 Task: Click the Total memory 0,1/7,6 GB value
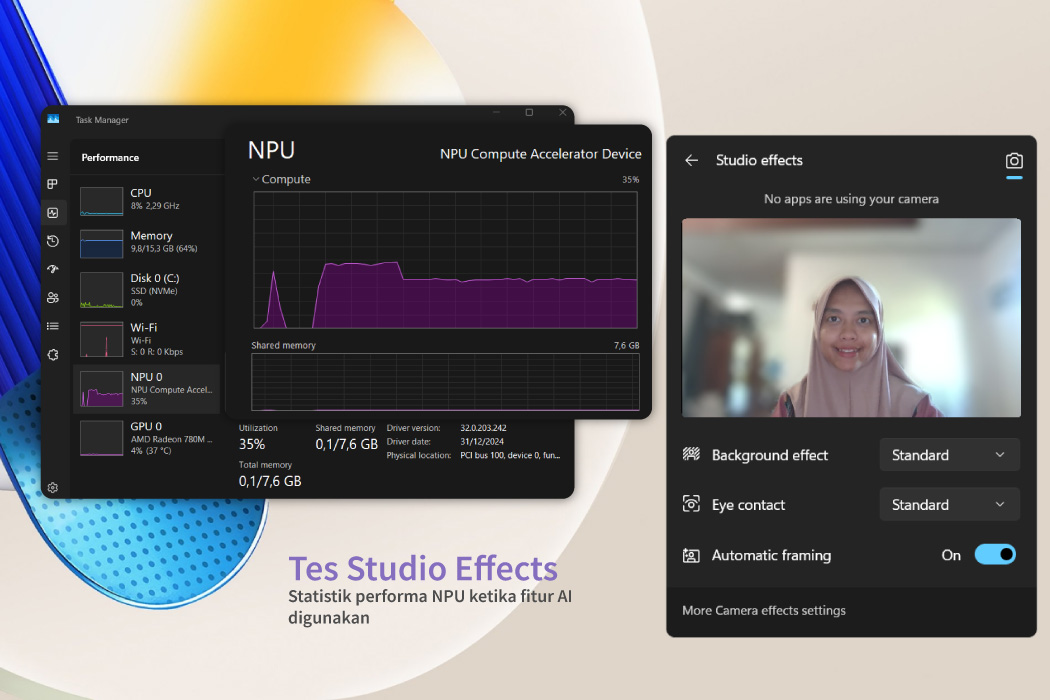point(270,481)
